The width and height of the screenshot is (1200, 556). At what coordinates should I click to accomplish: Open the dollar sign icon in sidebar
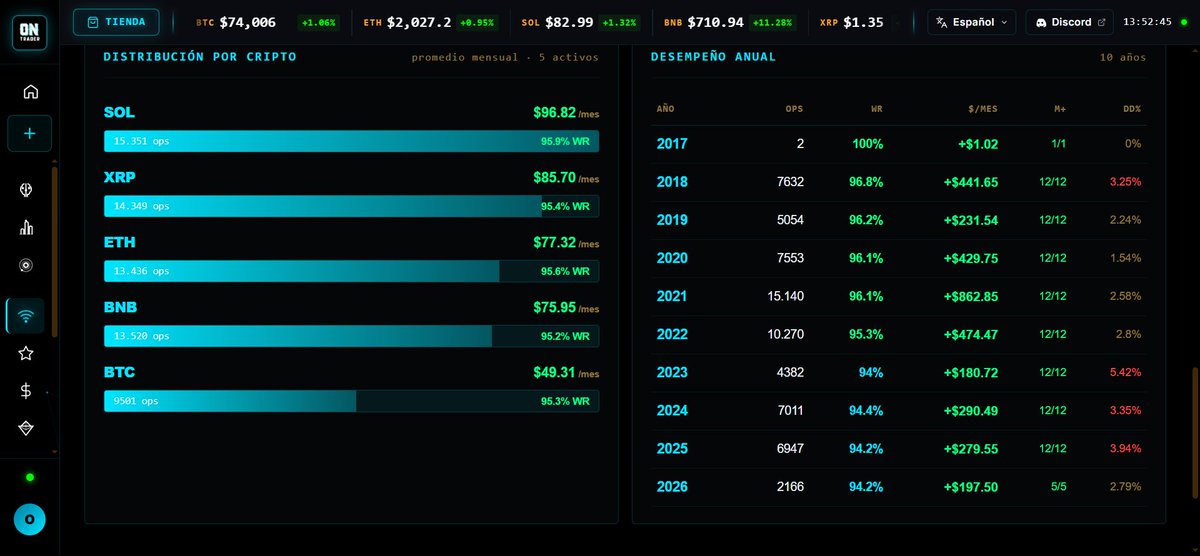[x=27, y=391]
